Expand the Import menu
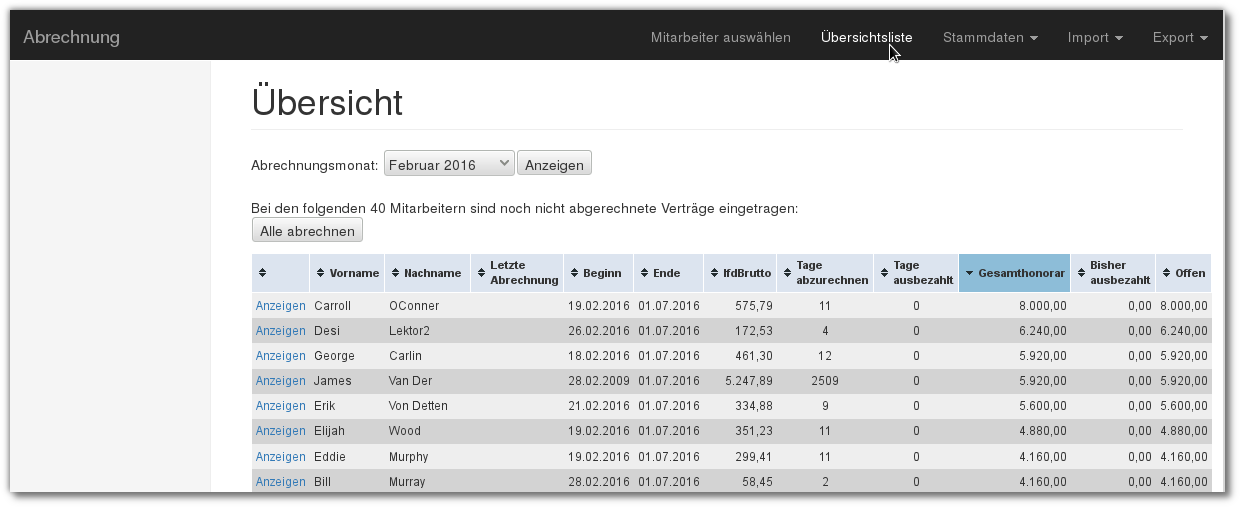Image resolution: width=1241 pixels, height=508 pixels. [1095, 38]
